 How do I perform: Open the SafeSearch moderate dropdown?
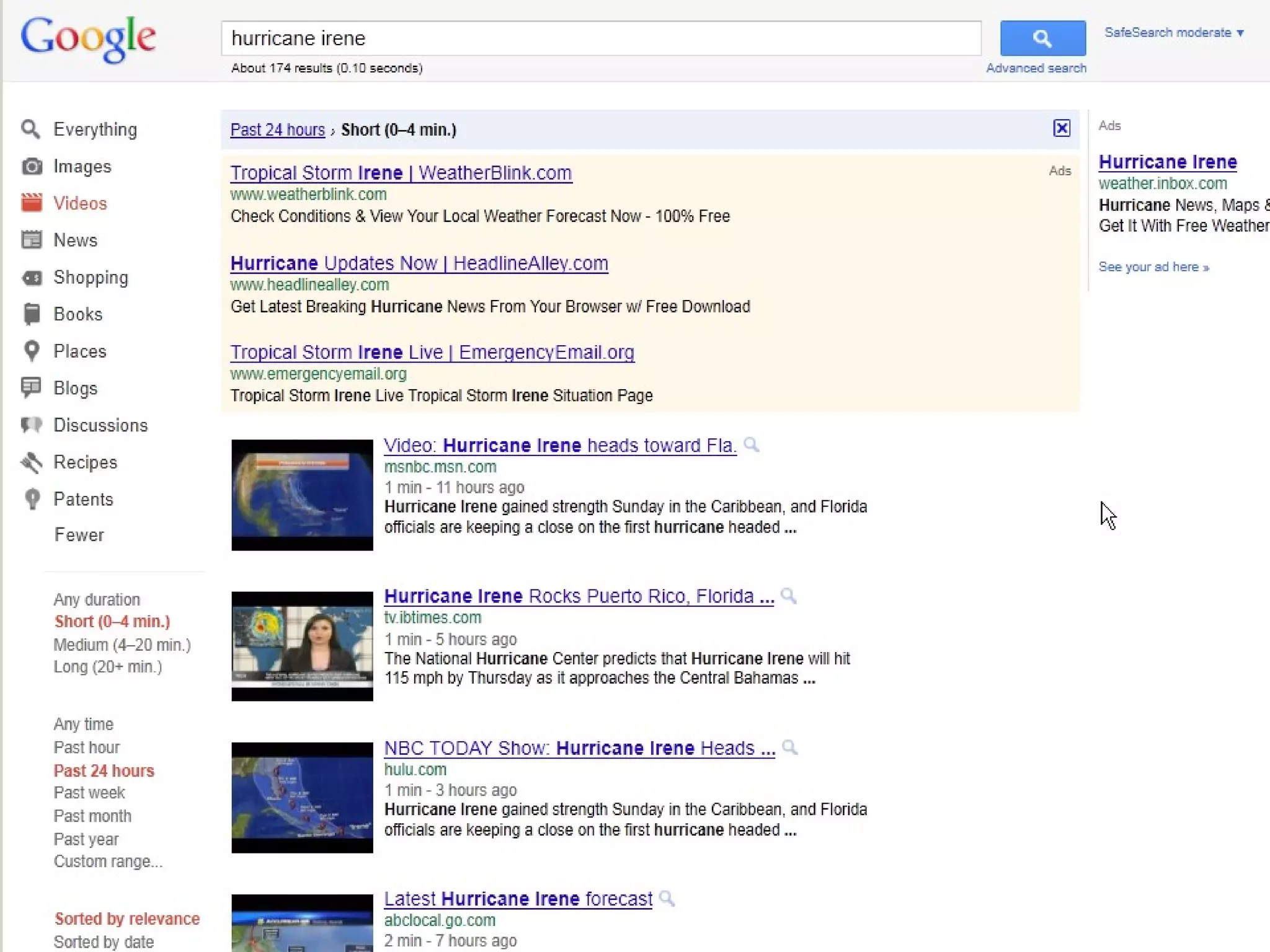1174,33
